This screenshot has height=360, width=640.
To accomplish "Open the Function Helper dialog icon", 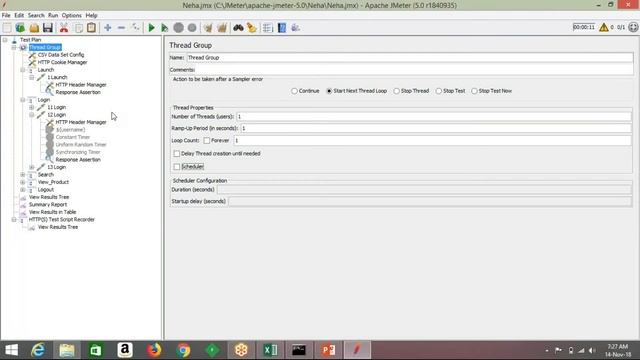I will (x=268, y=28).
